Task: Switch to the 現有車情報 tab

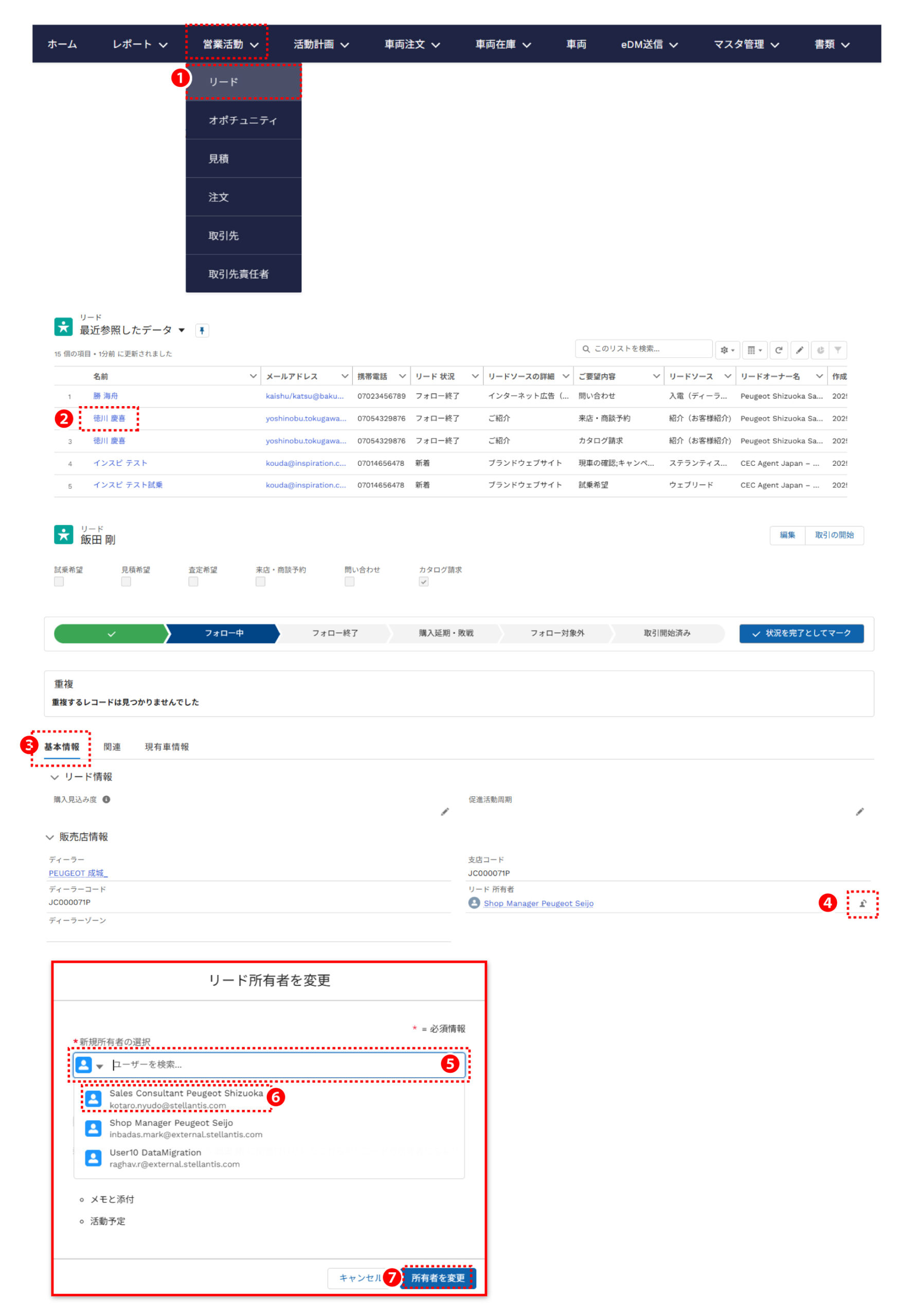Action: pos(167,747)
